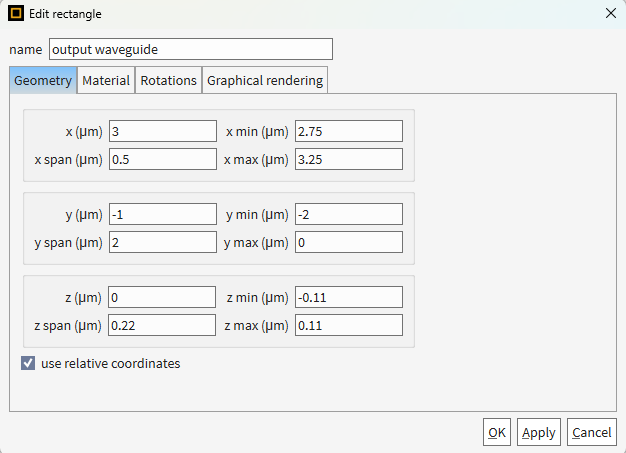Click the y max (µm) field

(x=349, y=242)
